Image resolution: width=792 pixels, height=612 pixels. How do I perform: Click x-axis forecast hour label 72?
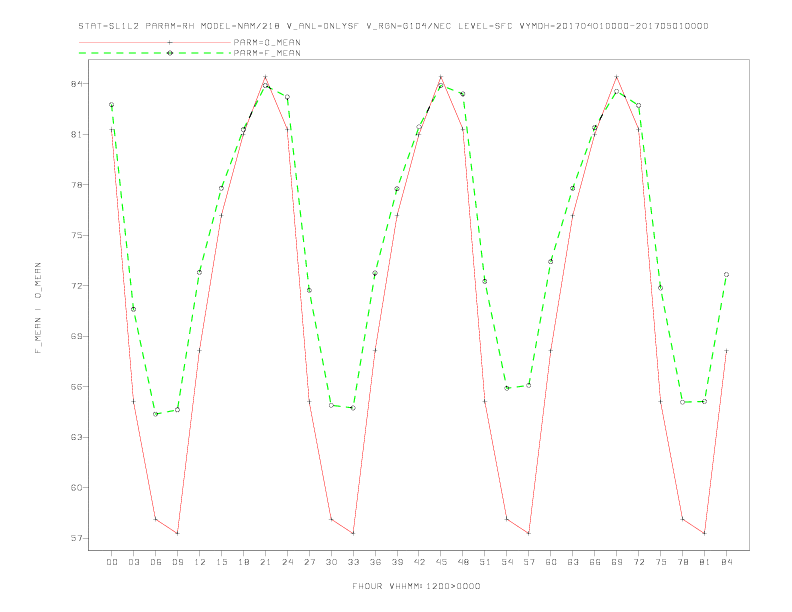(639, 562)
